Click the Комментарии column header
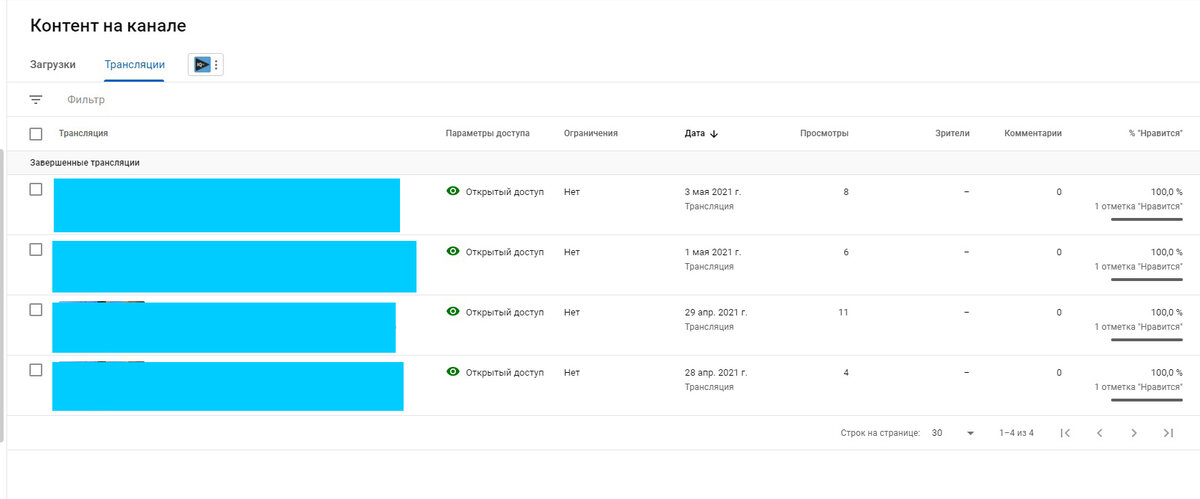Screen dimensions: 1200x499 coord(1032,134)
